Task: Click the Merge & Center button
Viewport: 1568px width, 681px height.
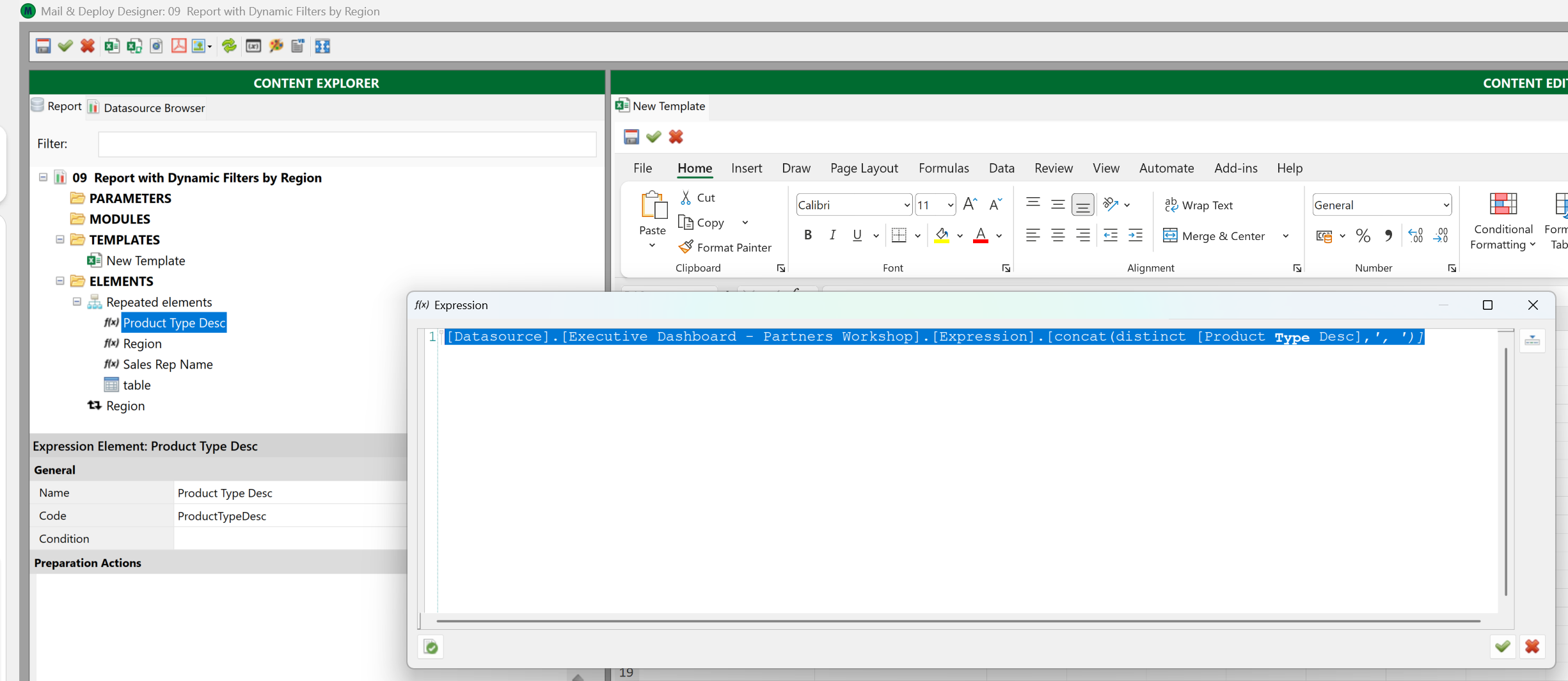Action: tap(1214, 236)
